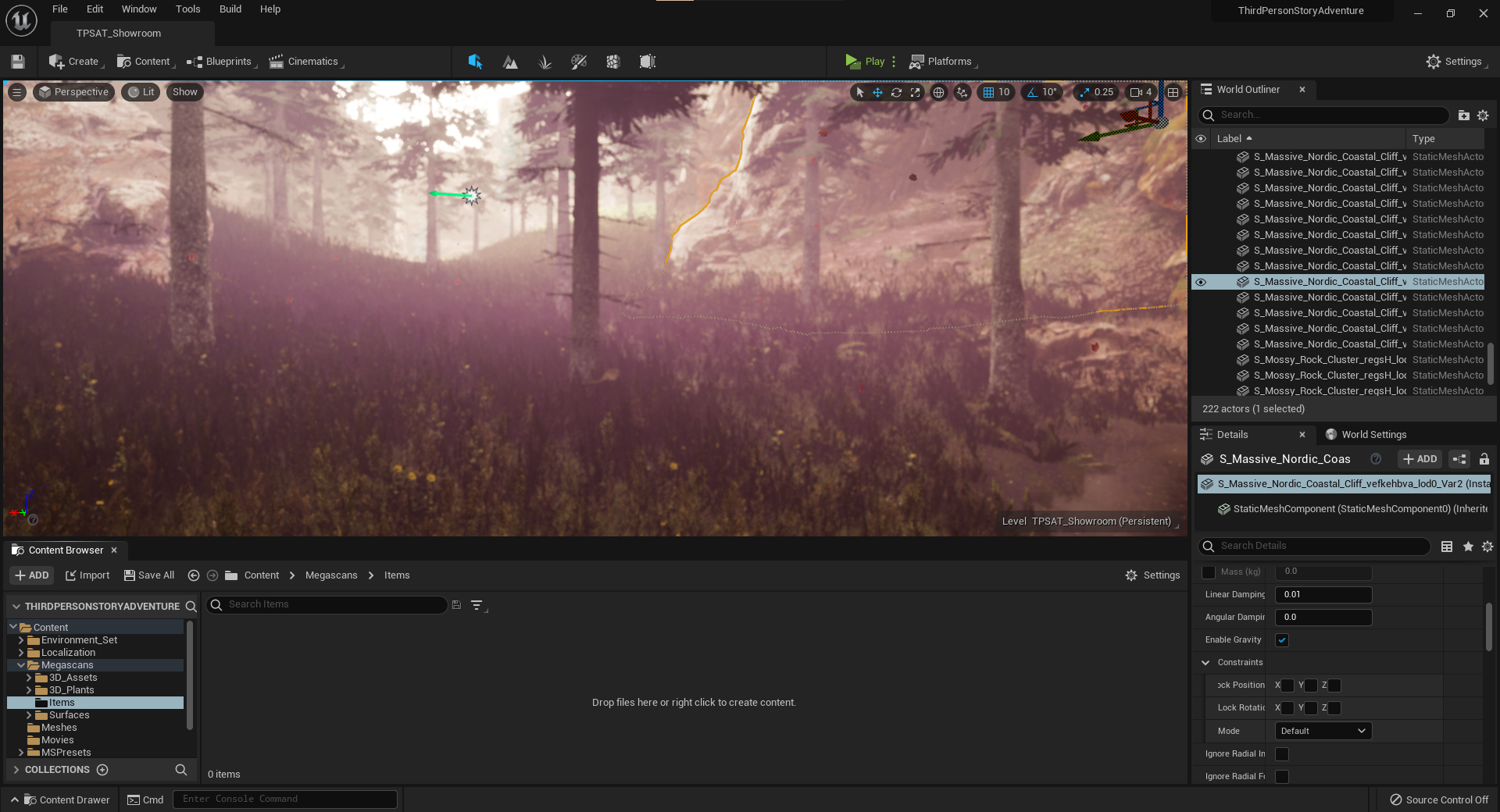1500x812 pixels.
Task: Lock the Details panel selection
Action: click(x=1484, y=459)
